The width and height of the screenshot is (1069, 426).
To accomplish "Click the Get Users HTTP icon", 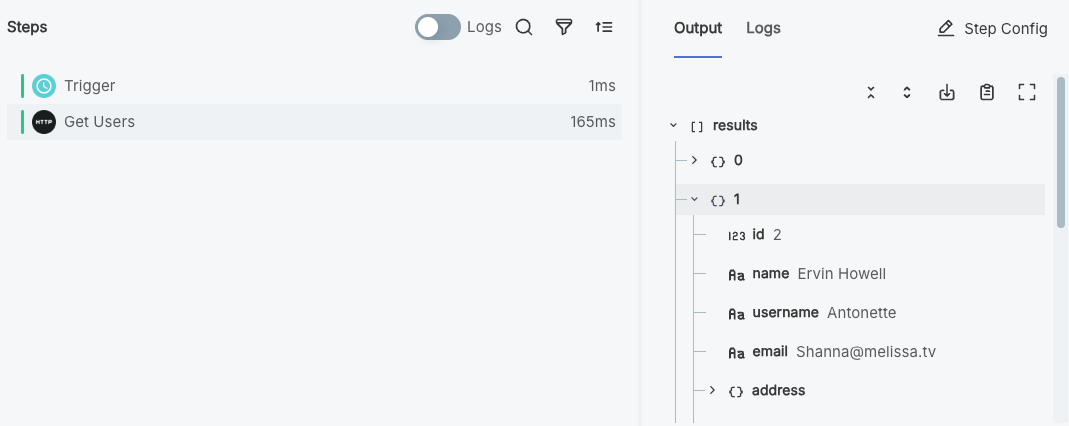I will tap(44, 122).
